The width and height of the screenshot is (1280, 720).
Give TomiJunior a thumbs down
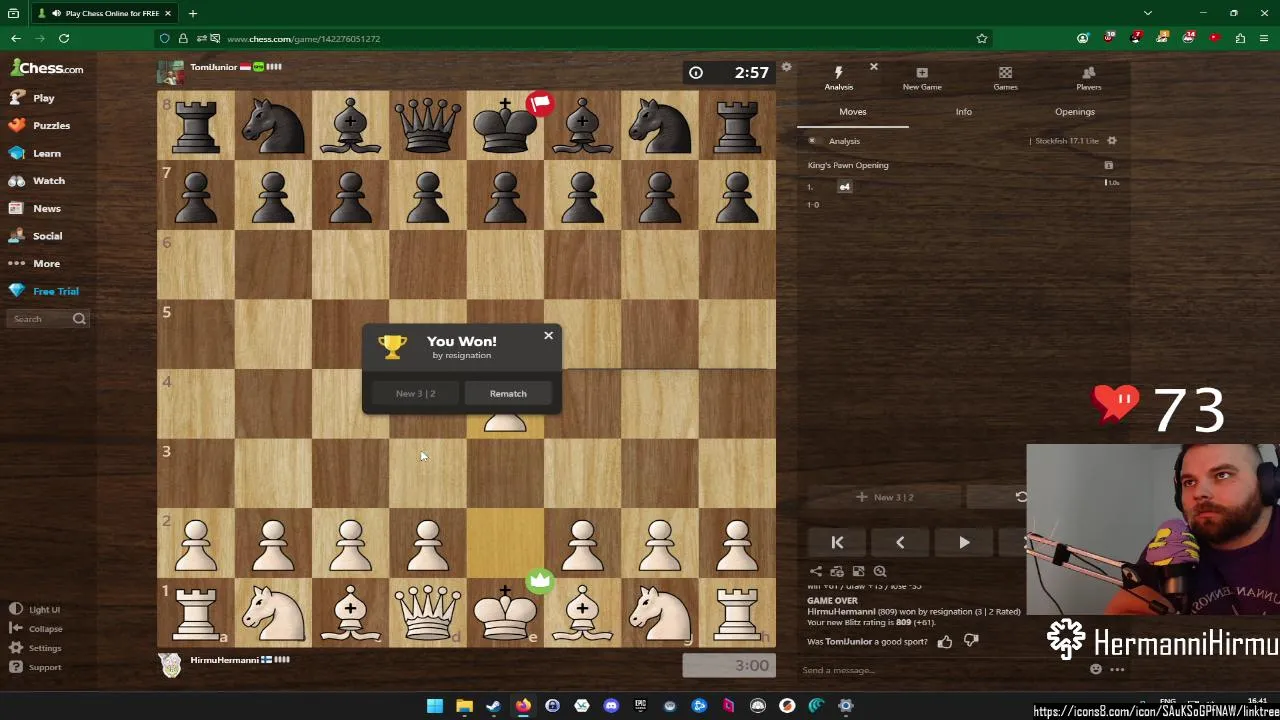tap(971, 642)
